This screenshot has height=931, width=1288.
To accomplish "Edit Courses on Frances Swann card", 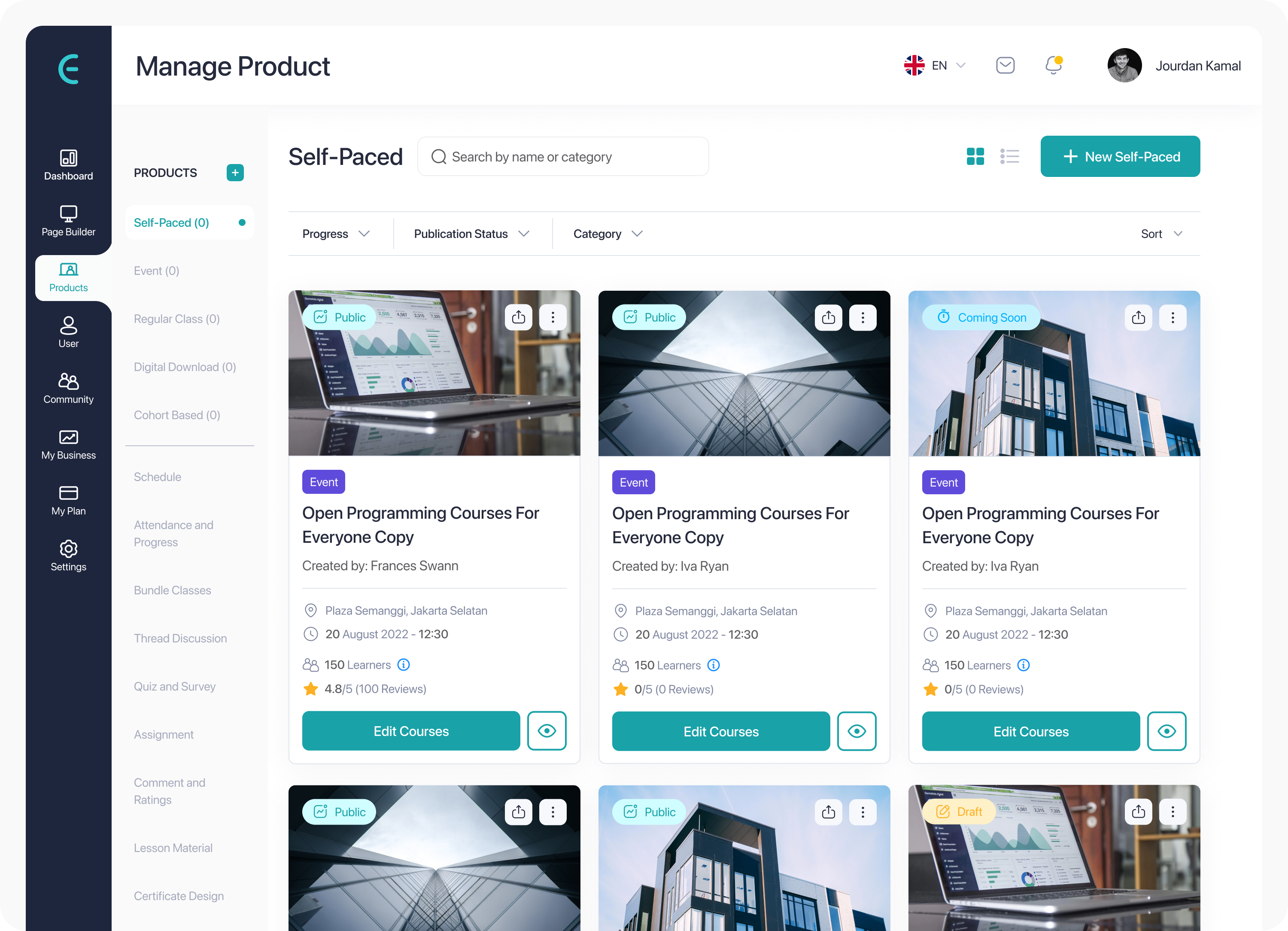I will 411,731.
